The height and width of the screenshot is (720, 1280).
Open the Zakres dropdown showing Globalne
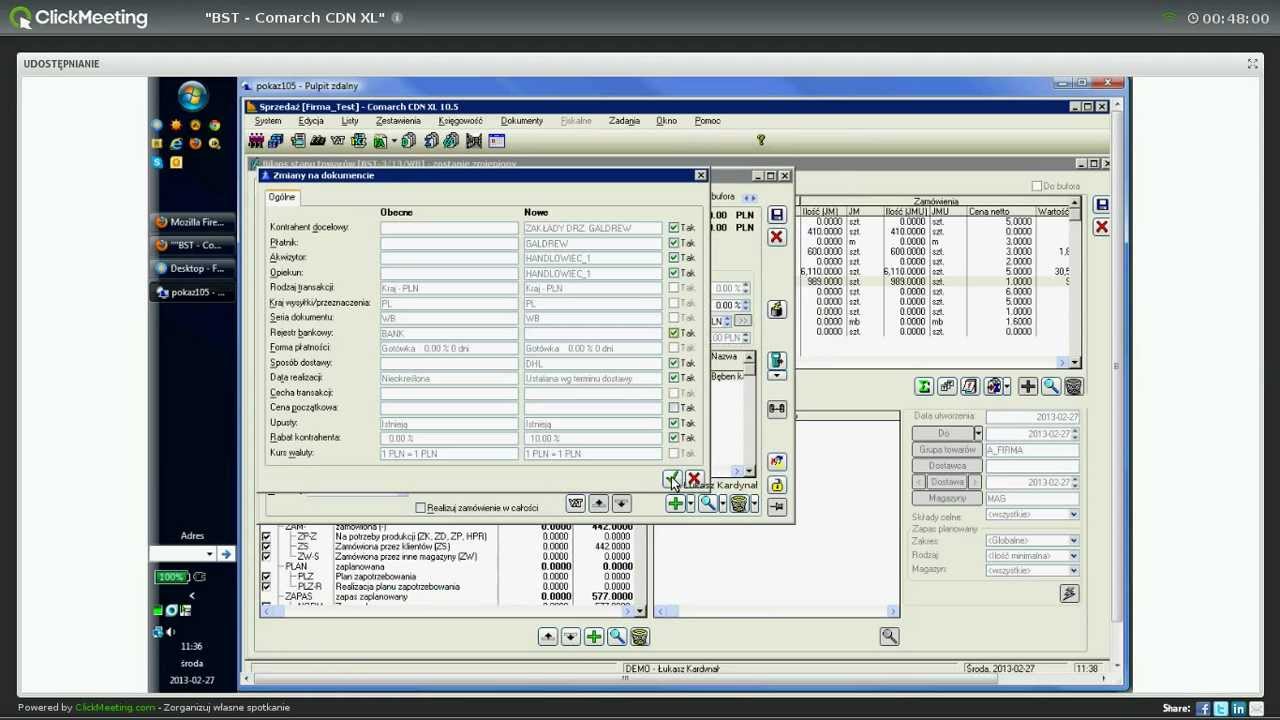point(1073,541)
